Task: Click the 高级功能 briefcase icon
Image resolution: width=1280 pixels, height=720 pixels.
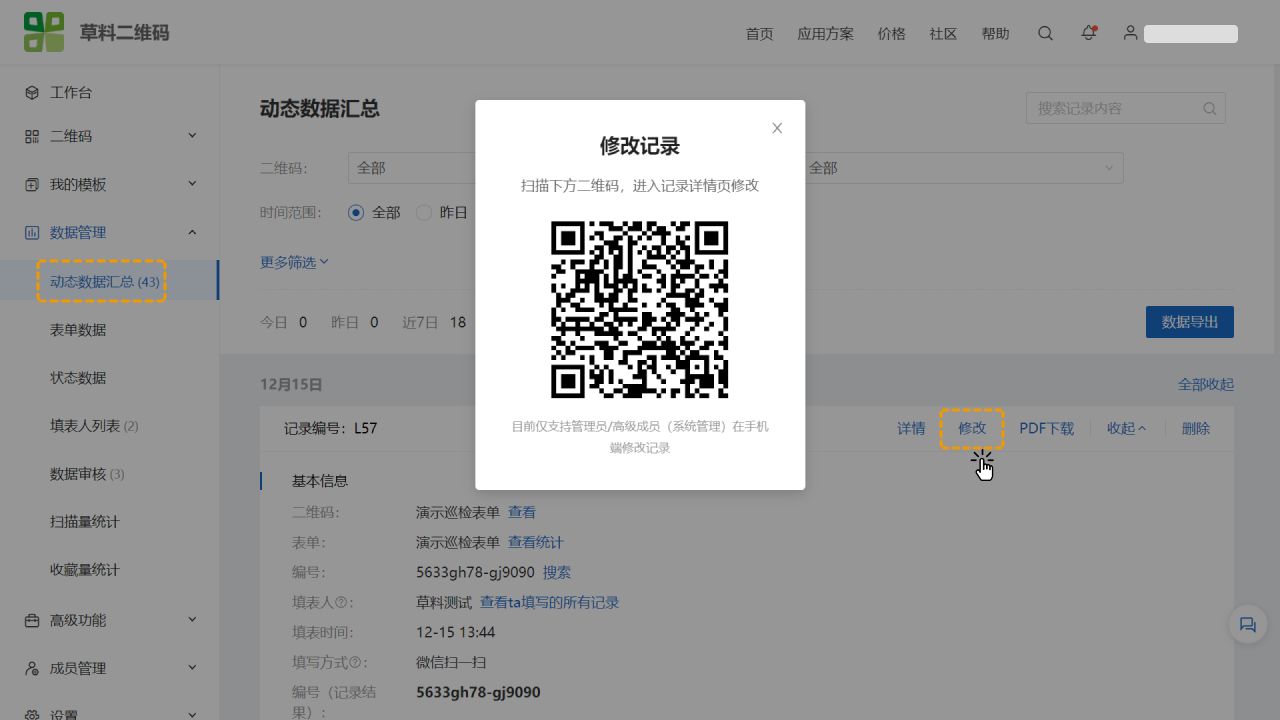Action: [32, 620]
